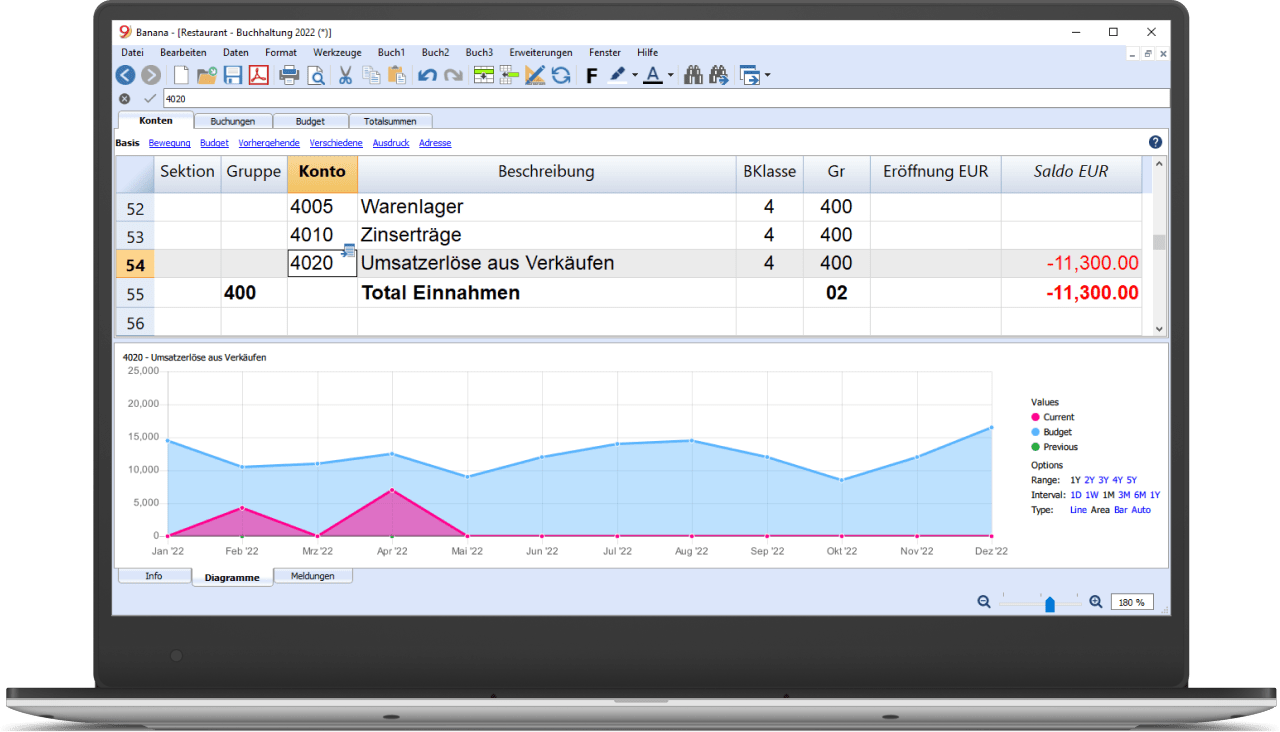Select the Ausdruck view link
Viewport: 1280px width, 732px height.
coord(391,143)
